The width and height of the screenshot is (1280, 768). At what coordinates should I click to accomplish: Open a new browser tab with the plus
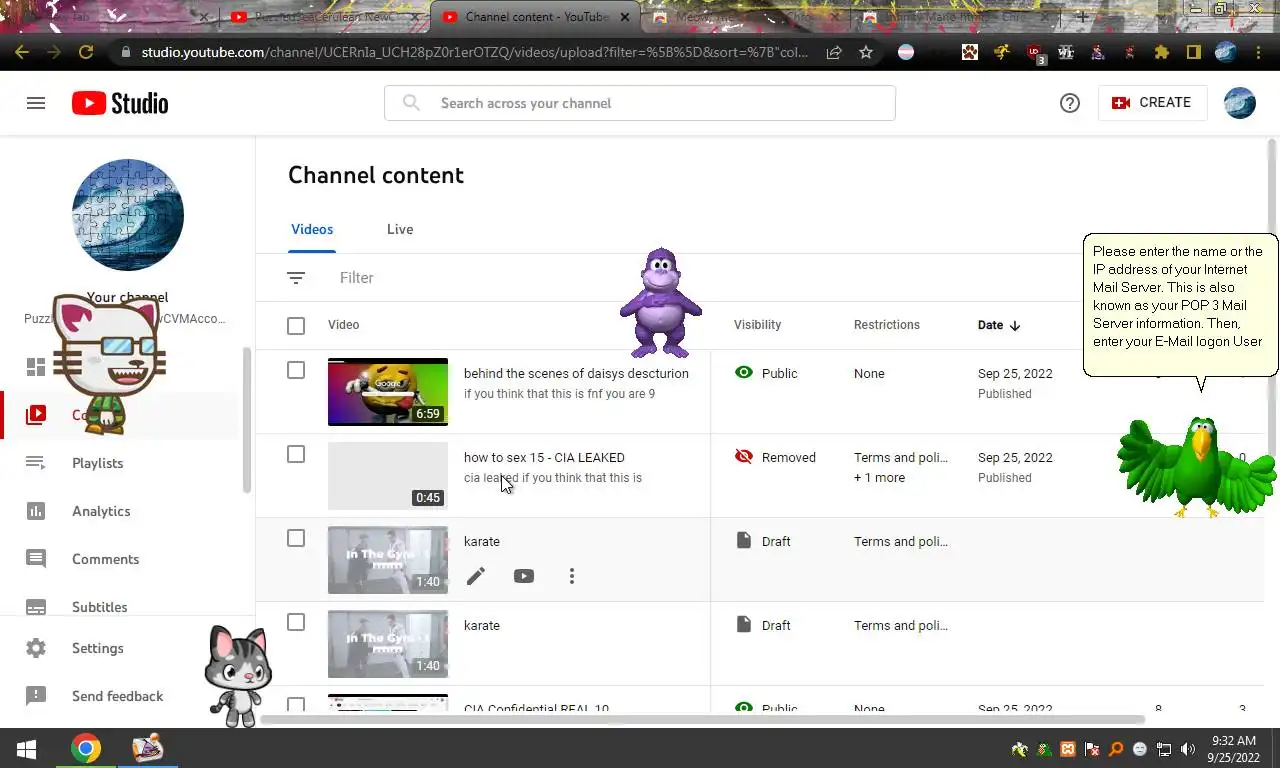pyautogui.click(x=1082, y=17)
